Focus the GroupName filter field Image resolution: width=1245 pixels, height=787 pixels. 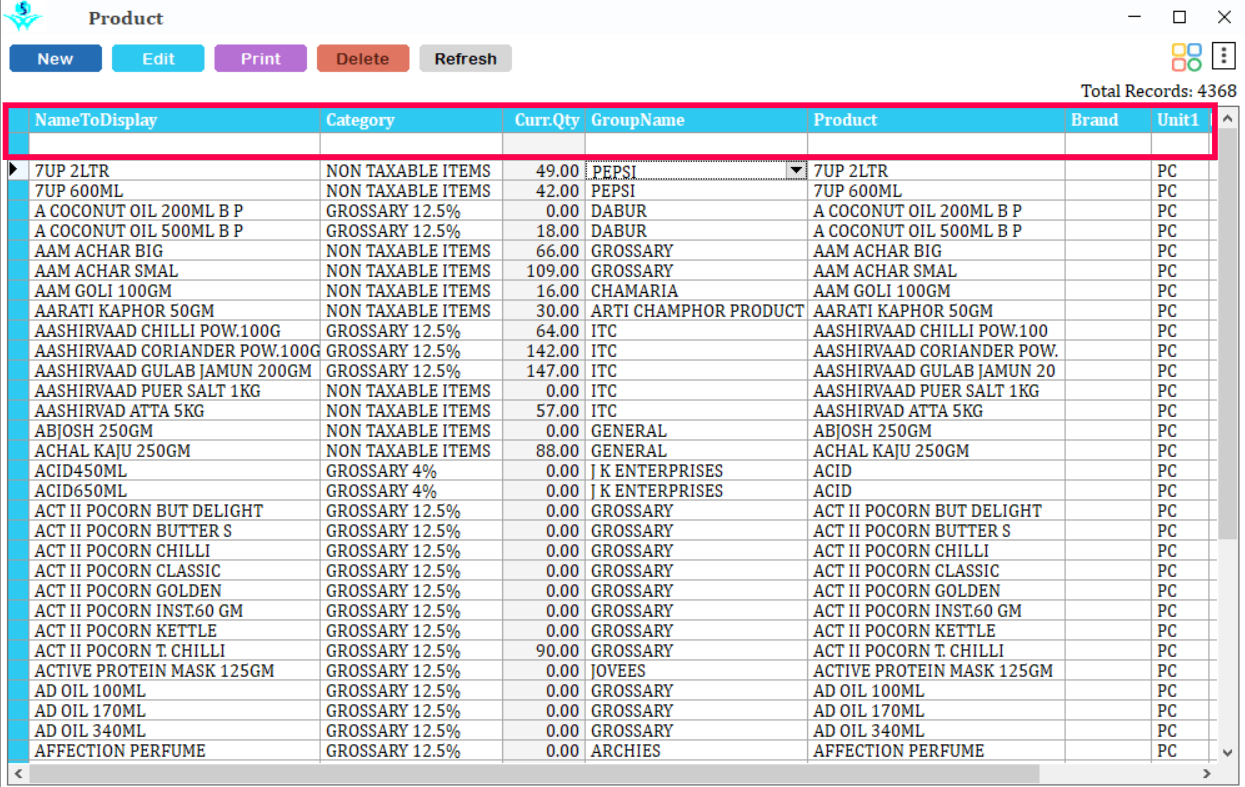[696, 144]
